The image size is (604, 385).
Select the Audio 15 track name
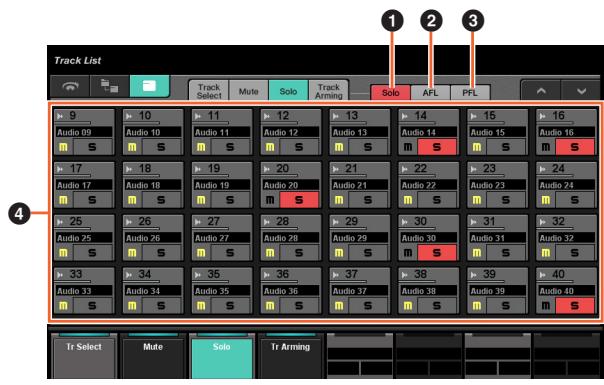point(498,132)
